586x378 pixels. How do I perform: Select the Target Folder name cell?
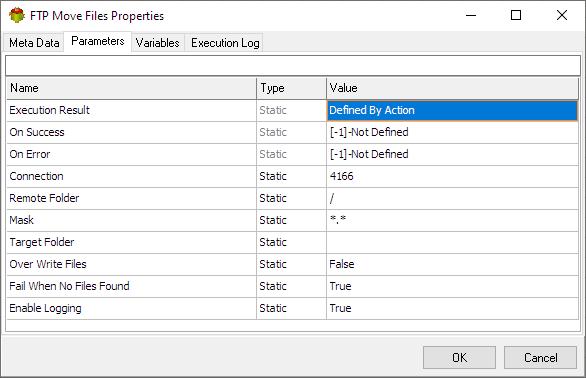[131, 243]
